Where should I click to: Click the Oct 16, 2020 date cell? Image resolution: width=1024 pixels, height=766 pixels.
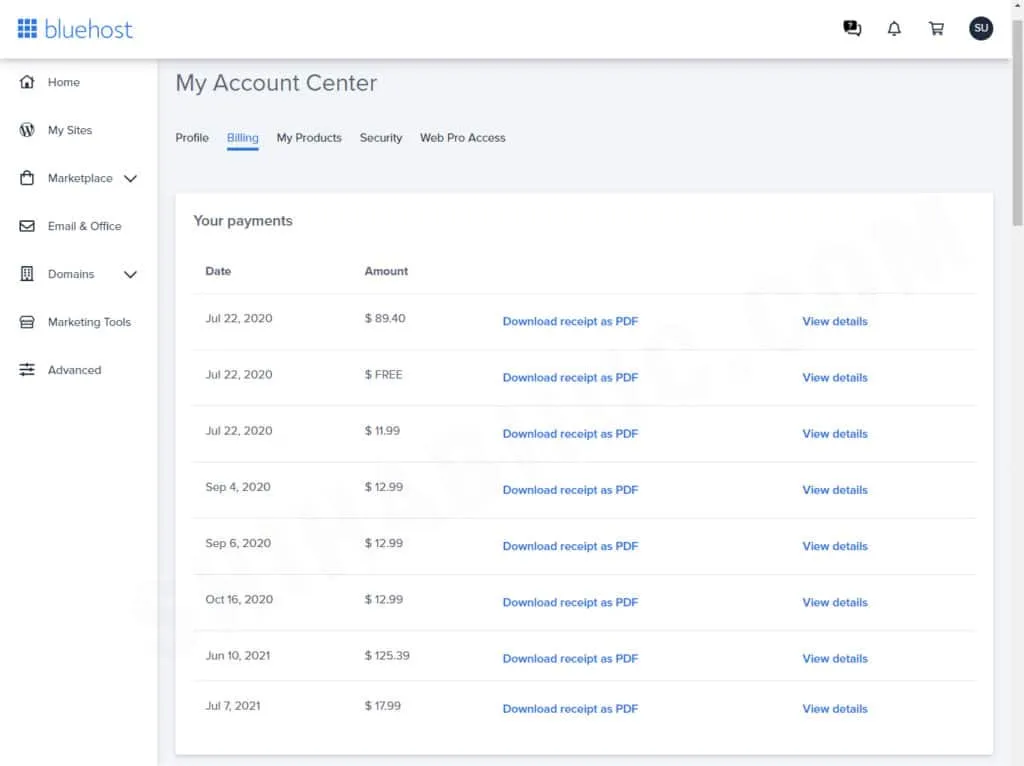239,599
